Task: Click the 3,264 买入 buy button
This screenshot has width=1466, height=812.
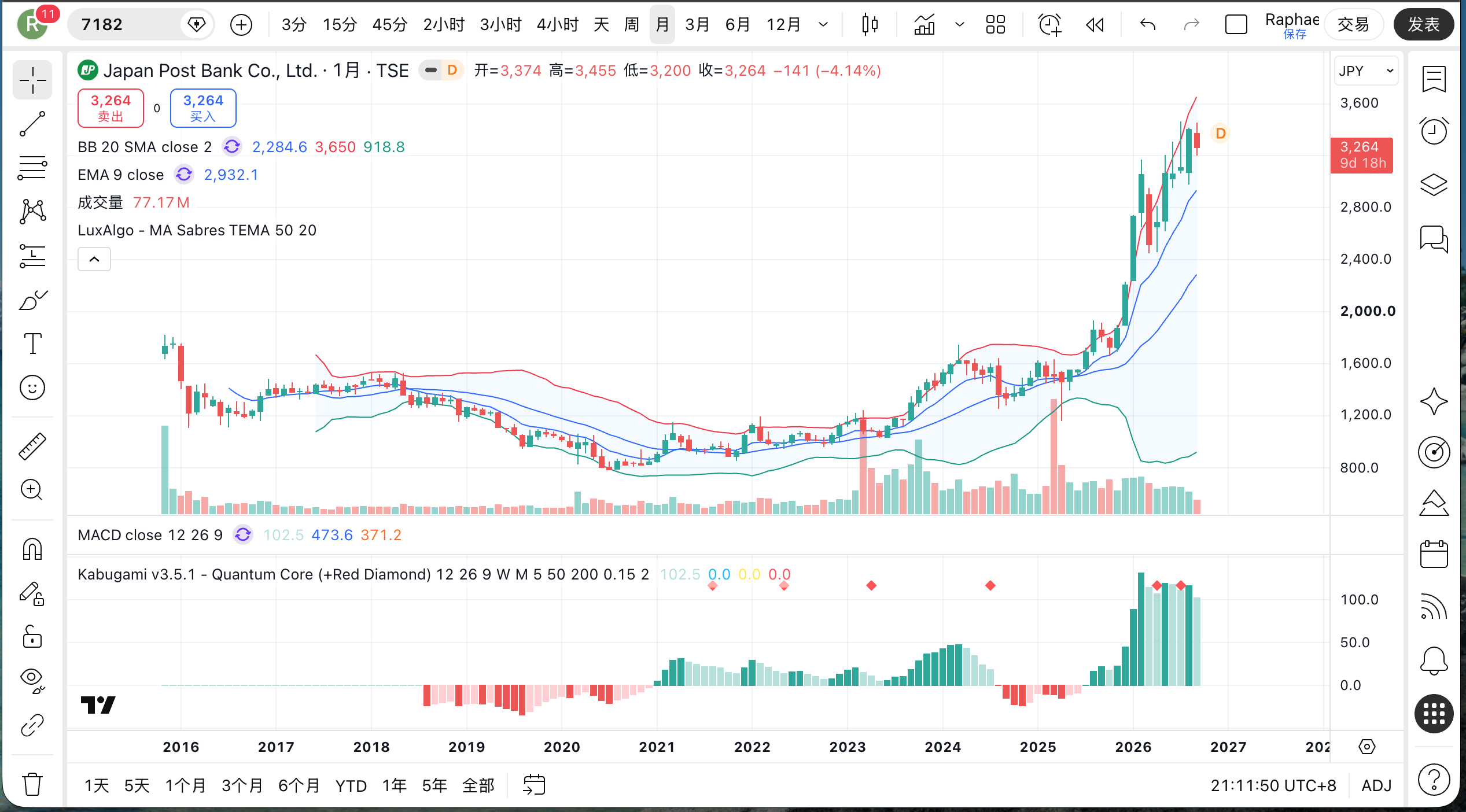Action: pos(203,108)
